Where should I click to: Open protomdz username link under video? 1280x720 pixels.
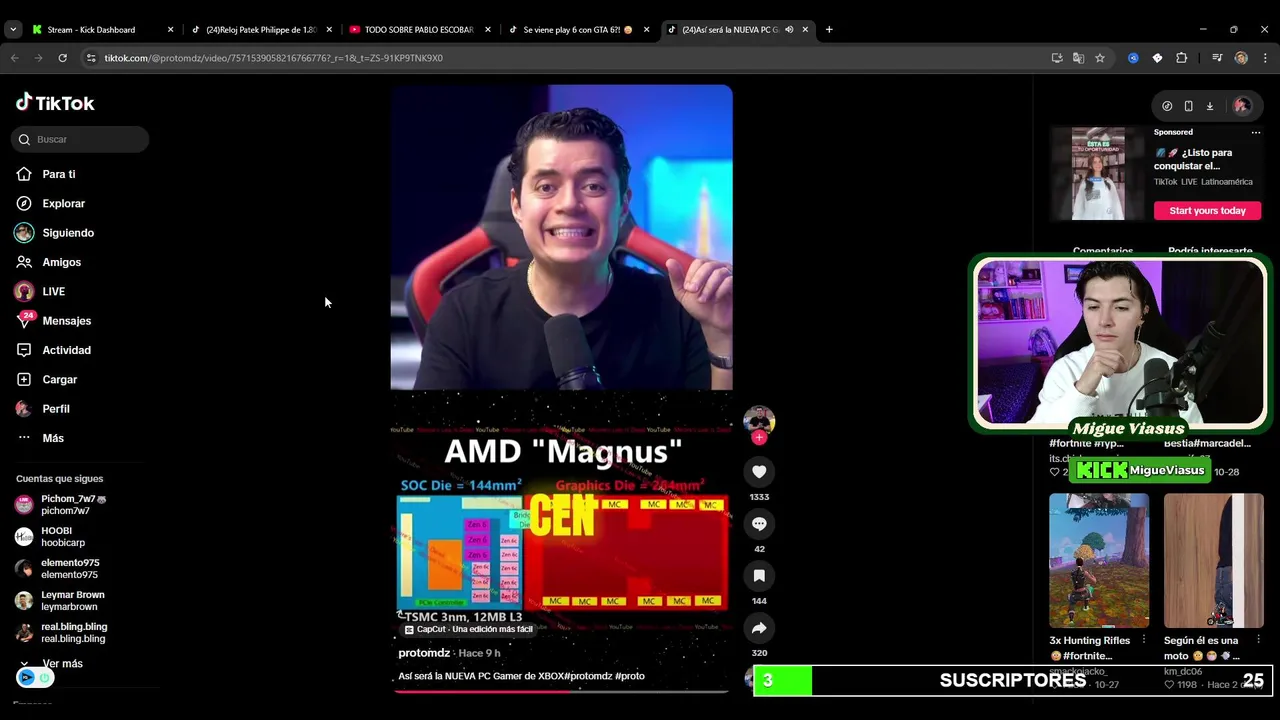click(x=424, y=653)
